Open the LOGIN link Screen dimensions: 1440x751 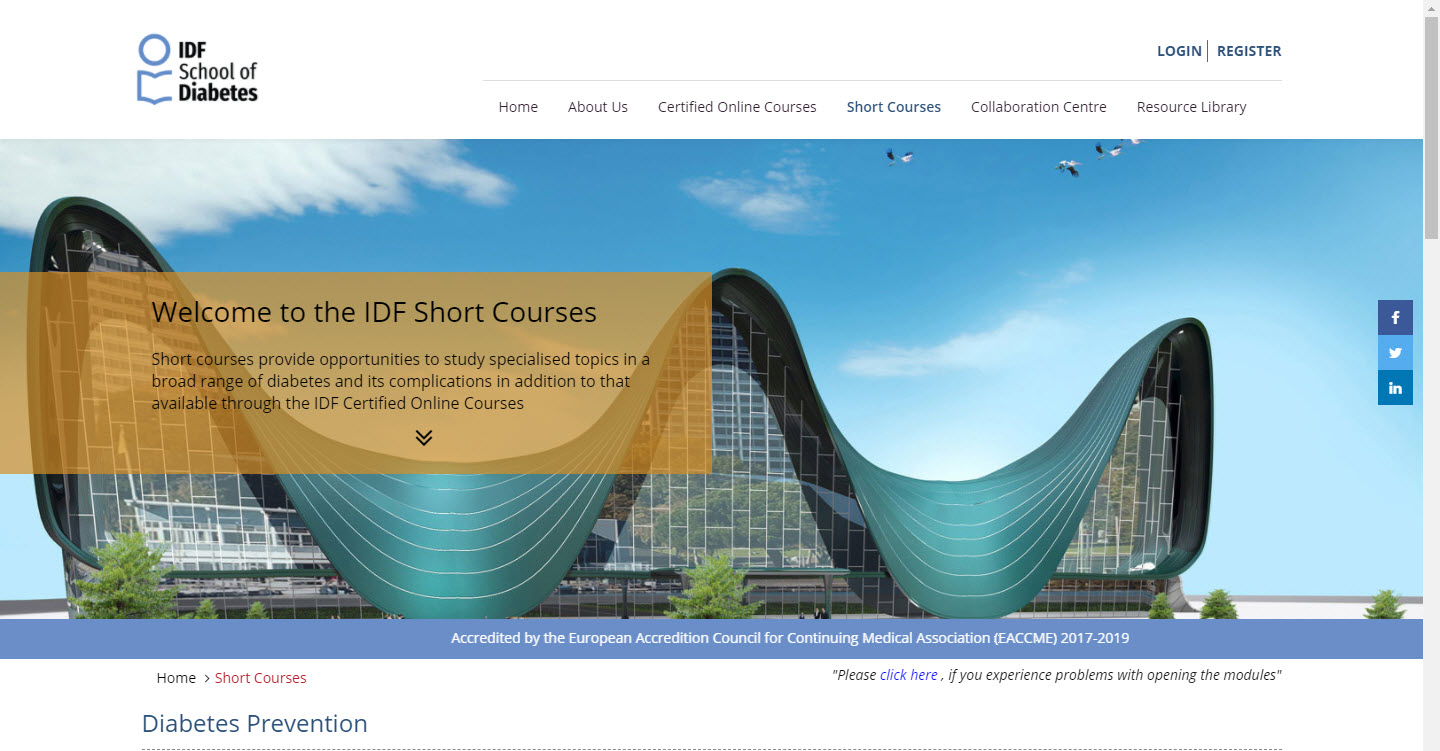click(x=1179, y=51)
